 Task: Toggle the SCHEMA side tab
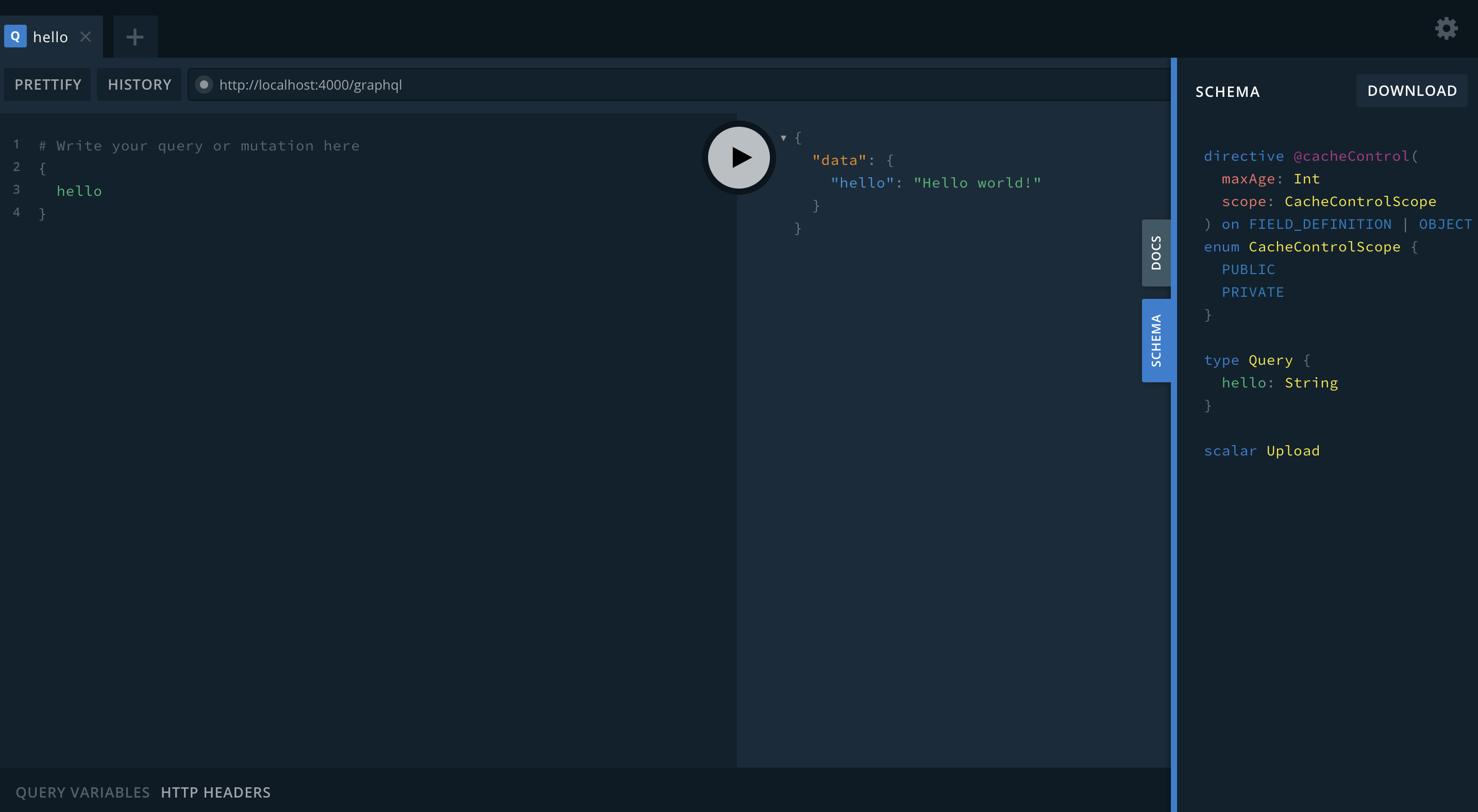click(1155, 340)
